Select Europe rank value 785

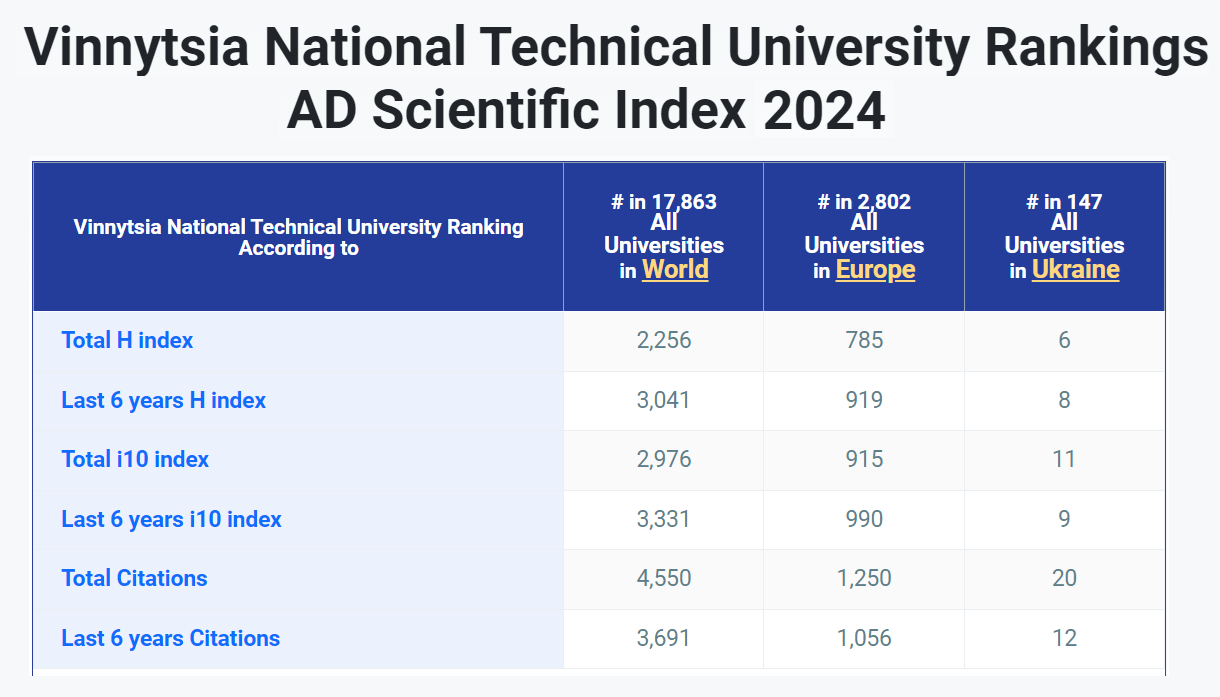coord(864,340)
